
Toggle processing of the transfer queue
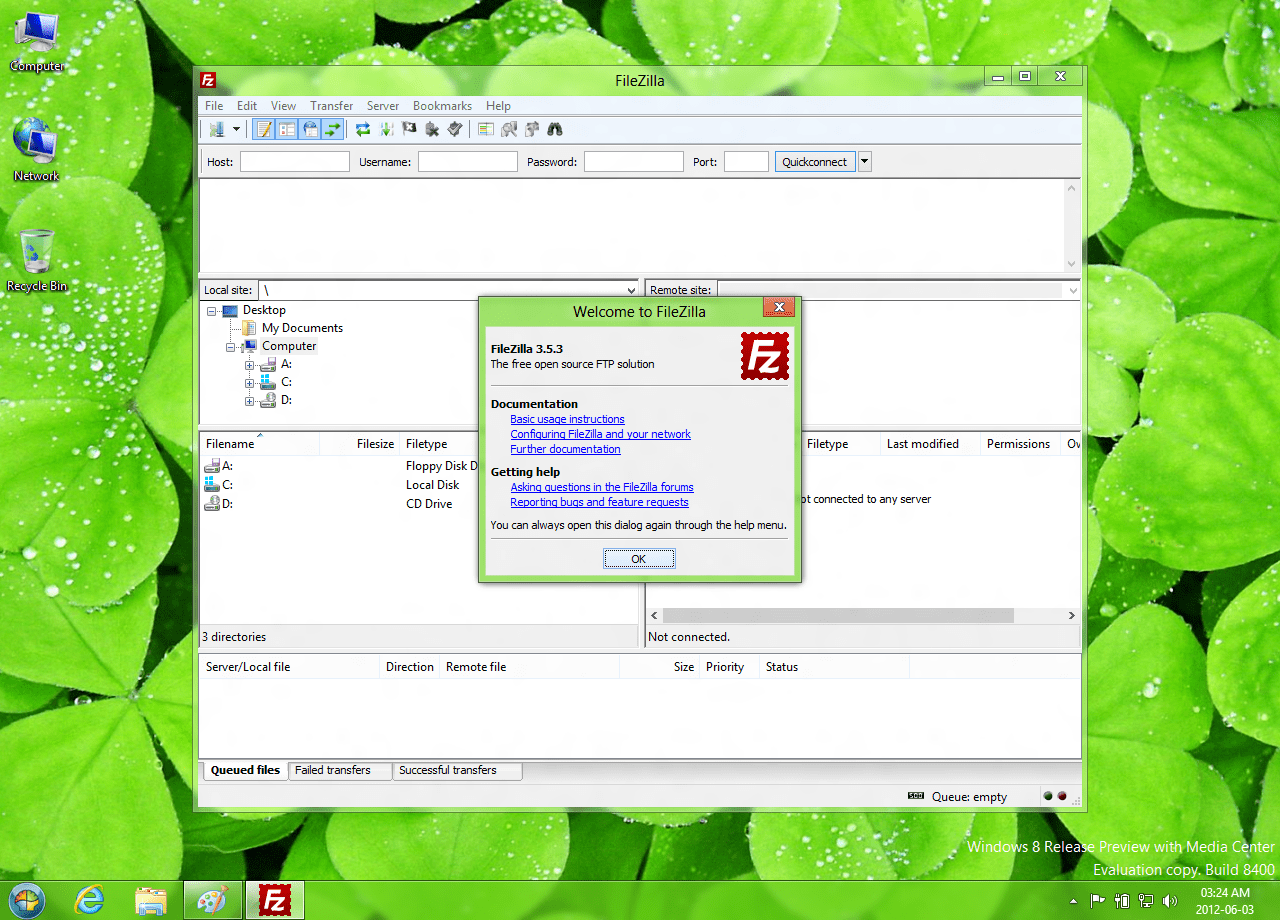[x=386, y=129]
